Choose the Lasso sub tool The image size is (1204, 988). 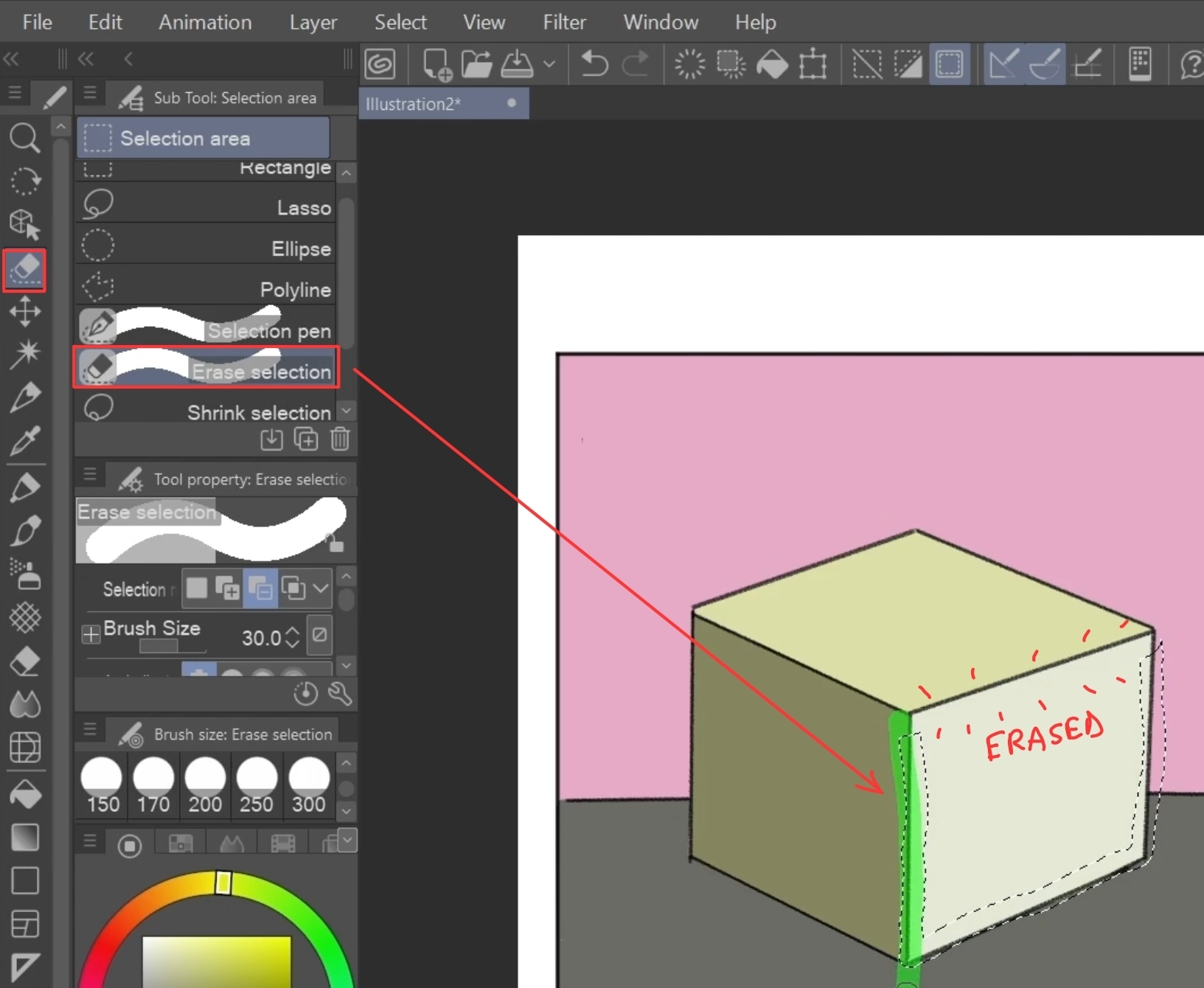coord(206,207)
